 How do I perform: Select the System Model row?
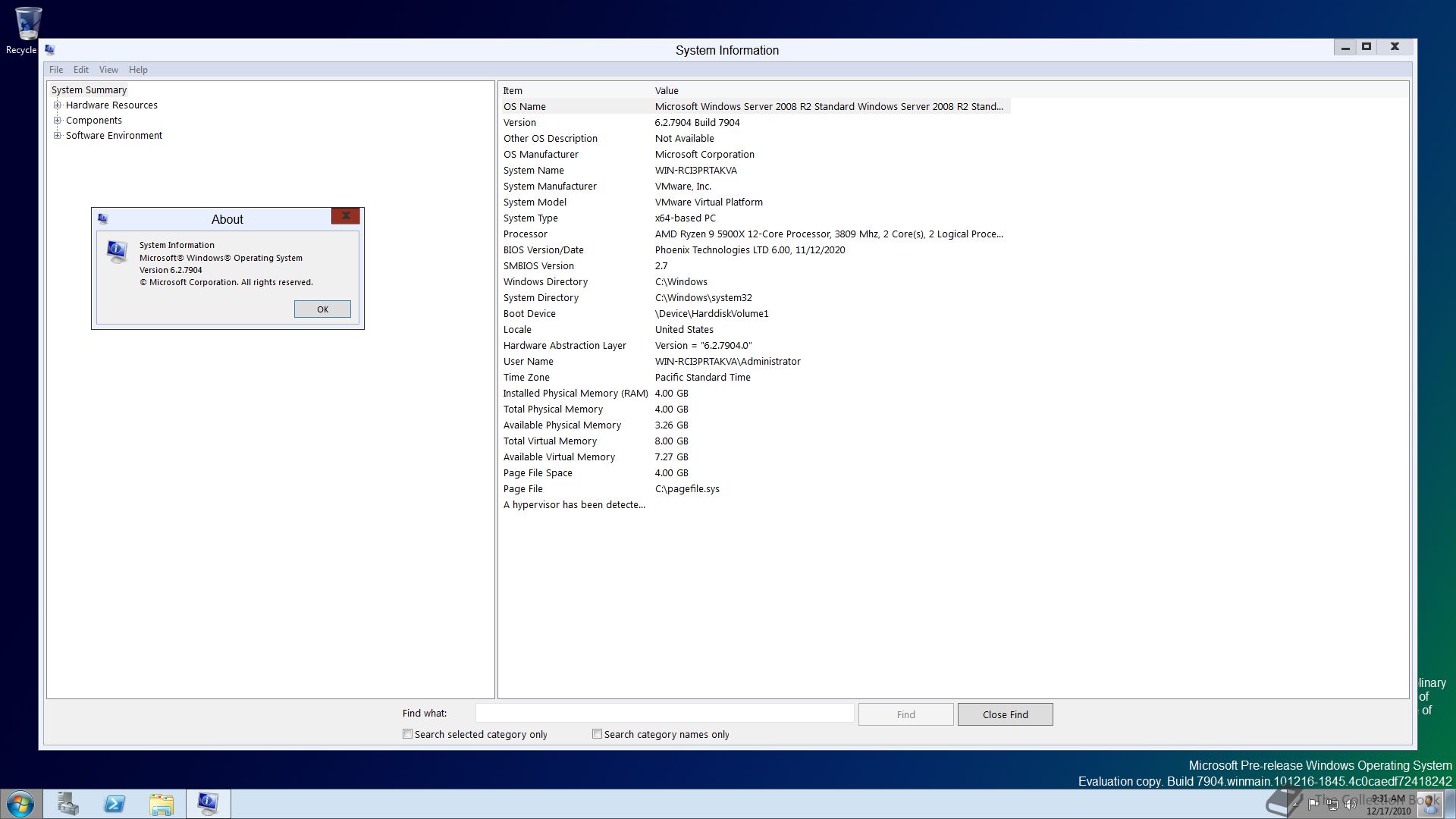[x=755, y=202]
